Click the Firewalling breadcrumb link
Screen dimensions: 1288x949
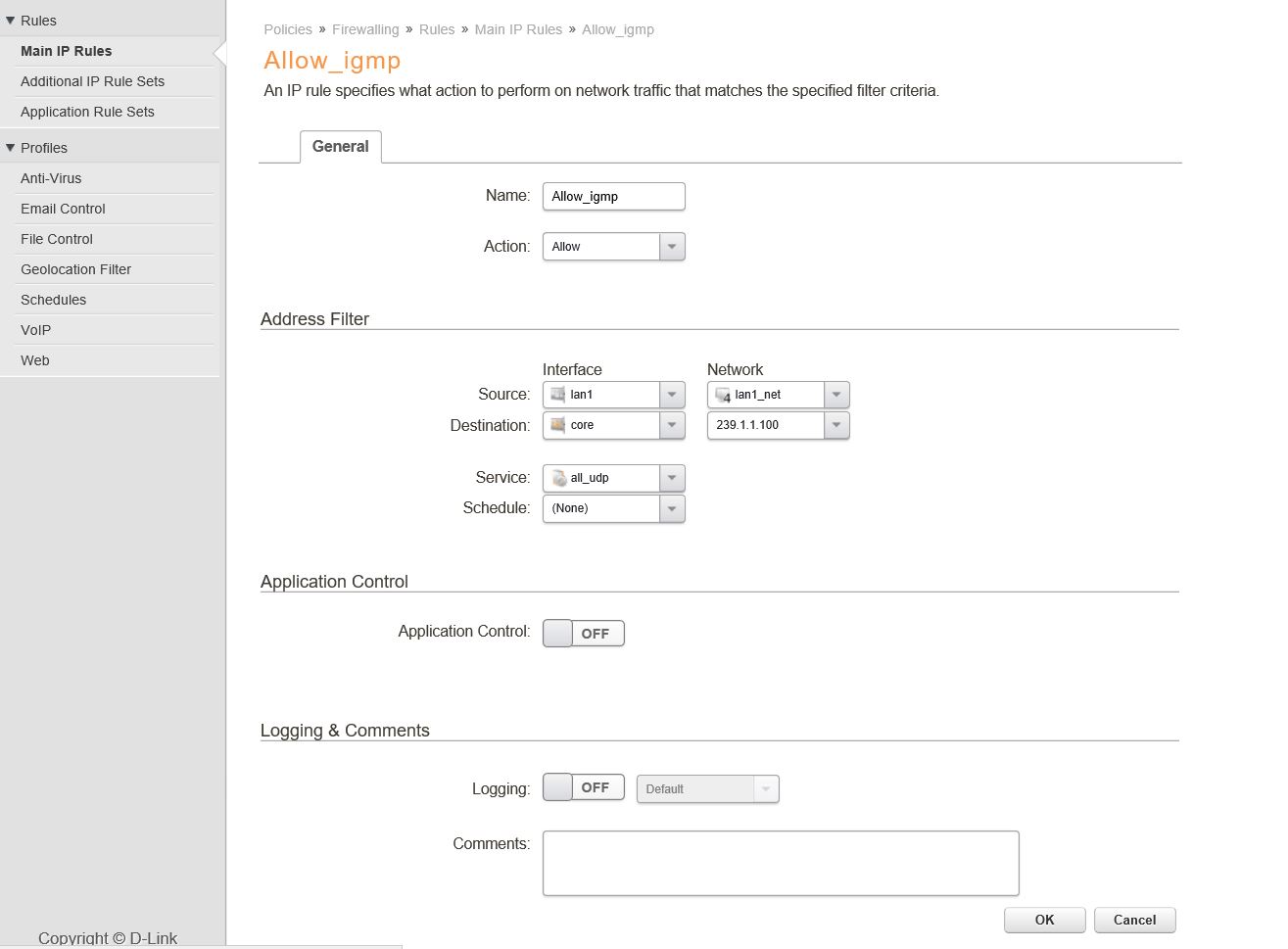(x=365, y=29)
